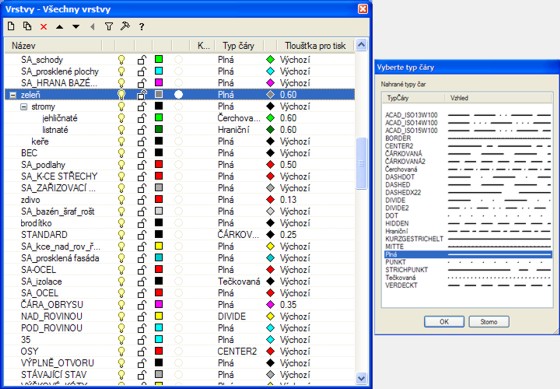Toggle visibility bulb of jehličnaté layer

[121, 118]
